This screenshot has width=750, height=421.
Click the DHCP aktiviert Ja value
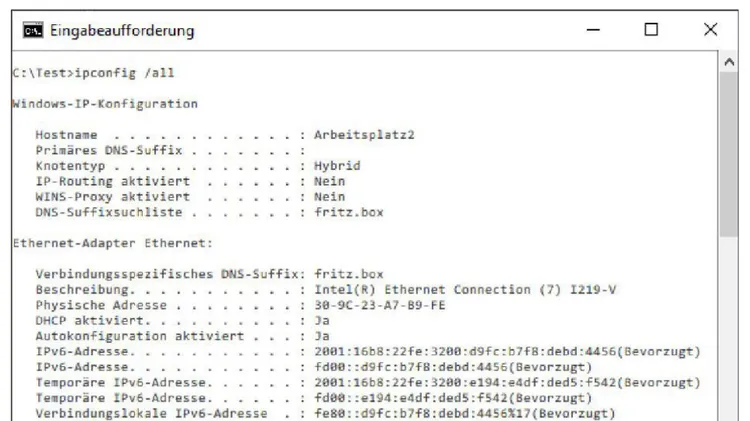tap(321, 321)
